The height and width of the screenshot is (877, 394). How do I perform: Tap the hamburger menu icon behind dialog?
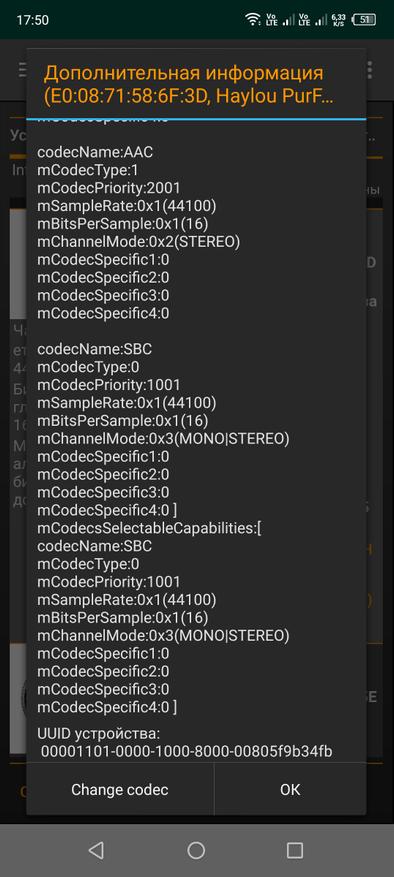22,70
